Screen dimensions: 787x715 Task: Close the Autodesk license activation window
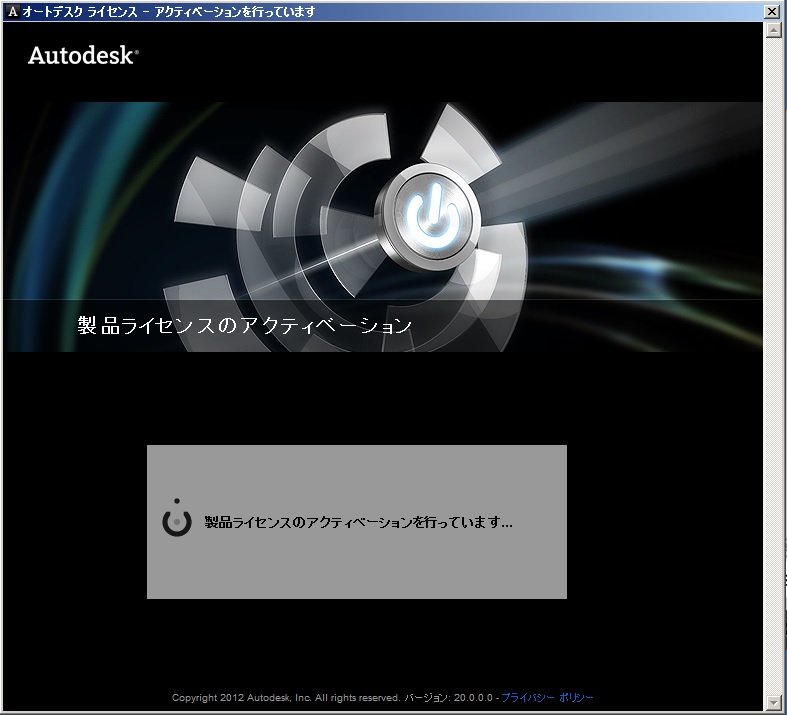pos(771,12)
